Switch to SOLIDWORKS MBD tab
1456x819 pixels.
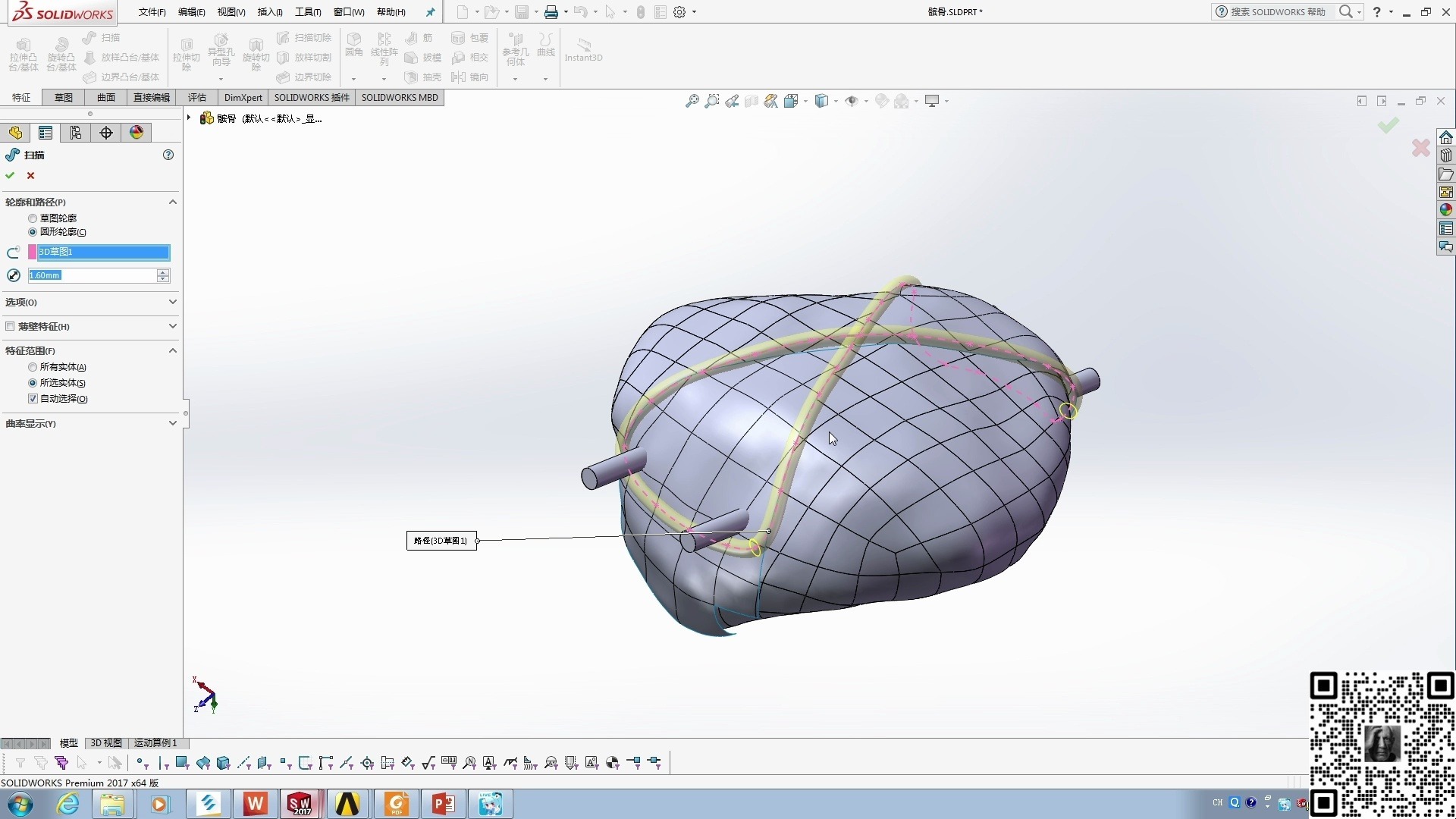click(400, 98)
